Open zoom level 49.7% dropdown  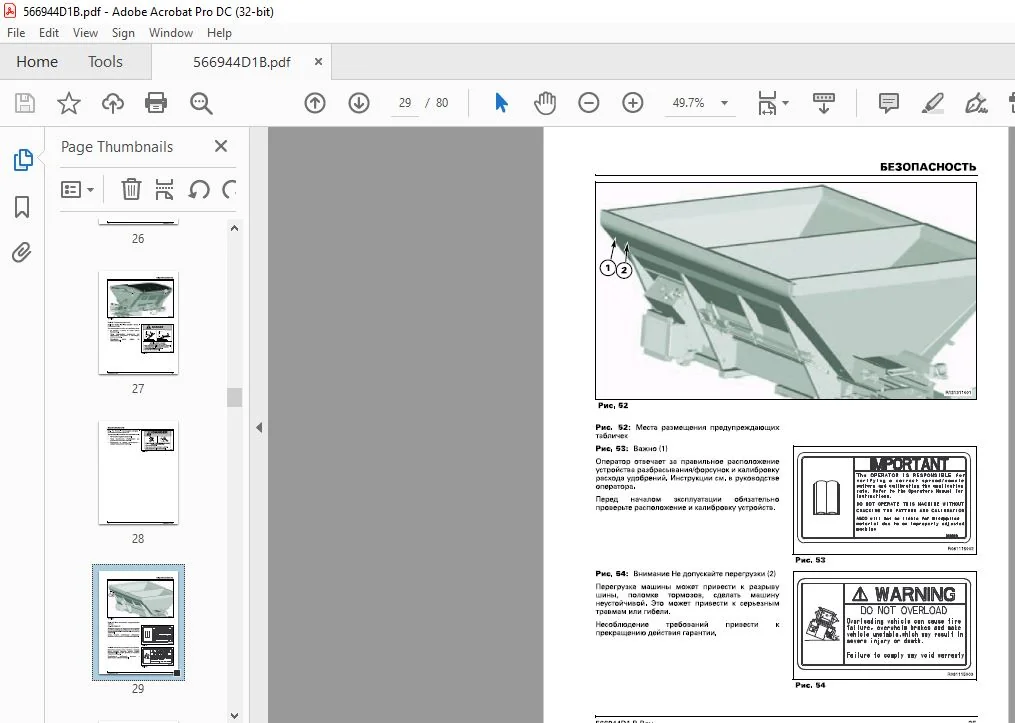[x=724, y=103]
